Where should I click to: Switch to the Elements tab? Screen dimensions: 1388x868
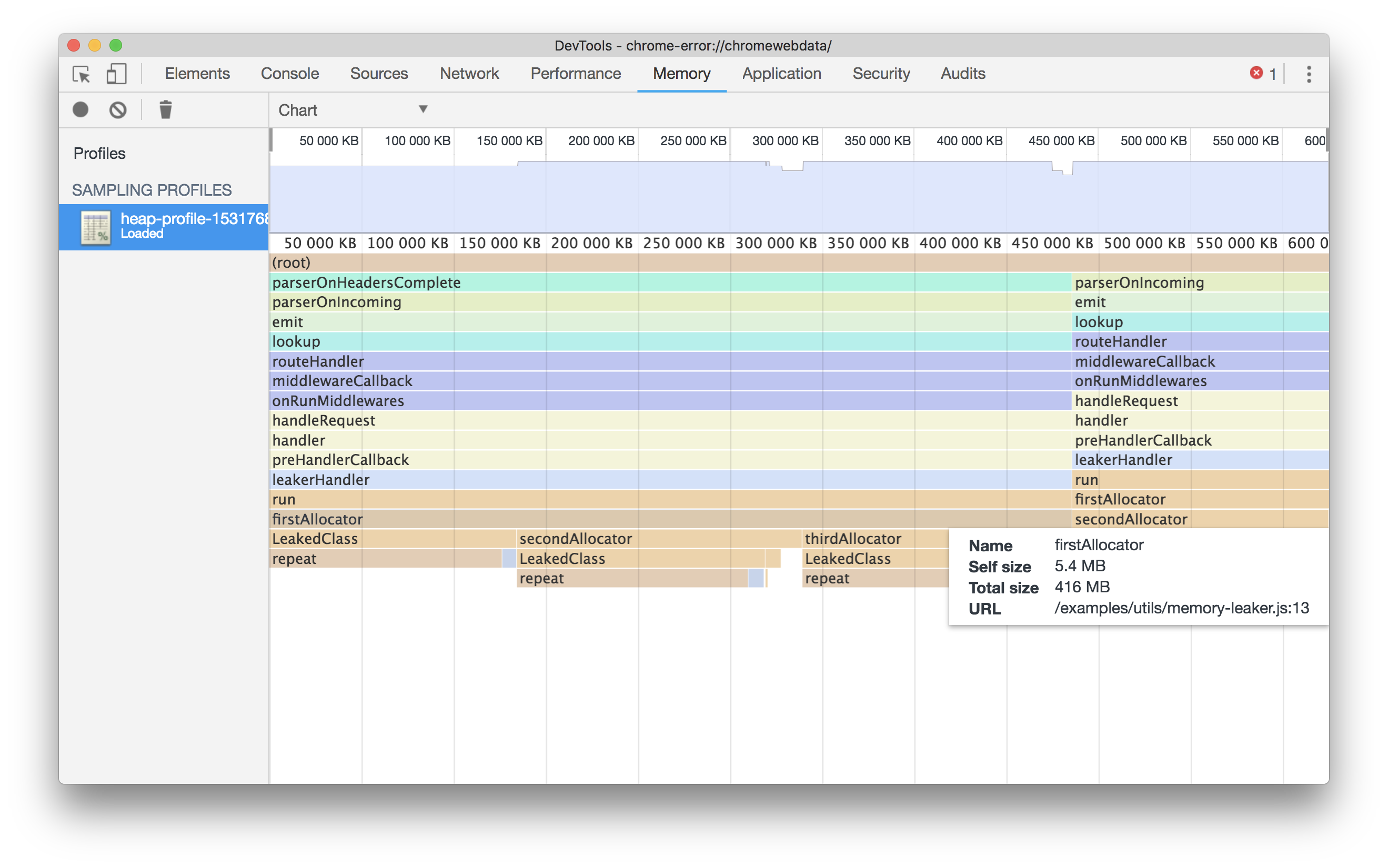tap(197, 74)
